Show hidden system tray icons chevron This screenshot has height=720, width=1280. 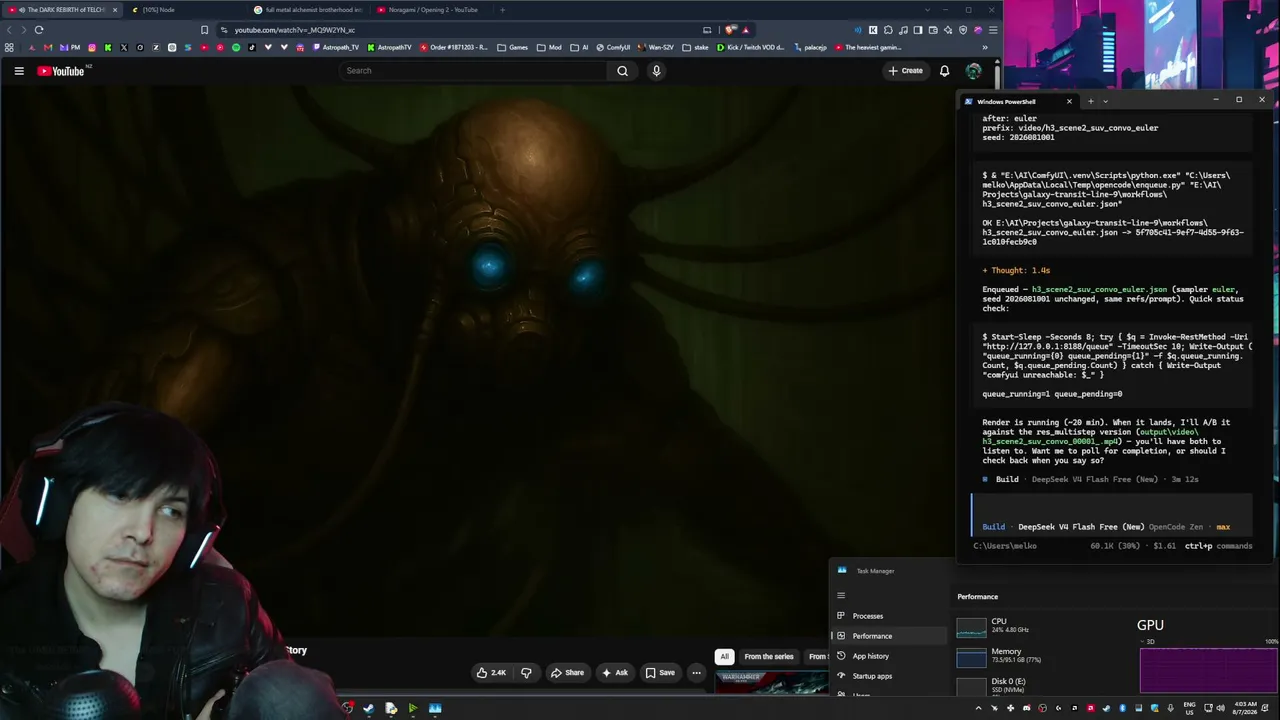point(979,708)
